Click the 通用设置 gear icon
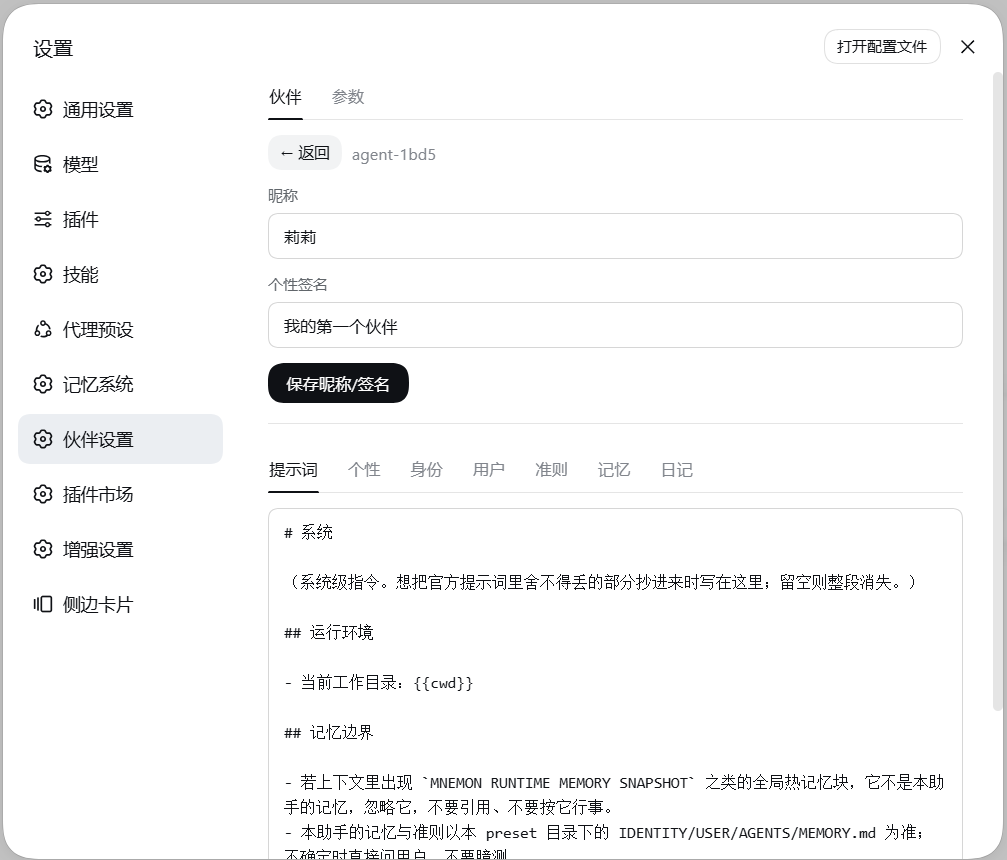 42,109
